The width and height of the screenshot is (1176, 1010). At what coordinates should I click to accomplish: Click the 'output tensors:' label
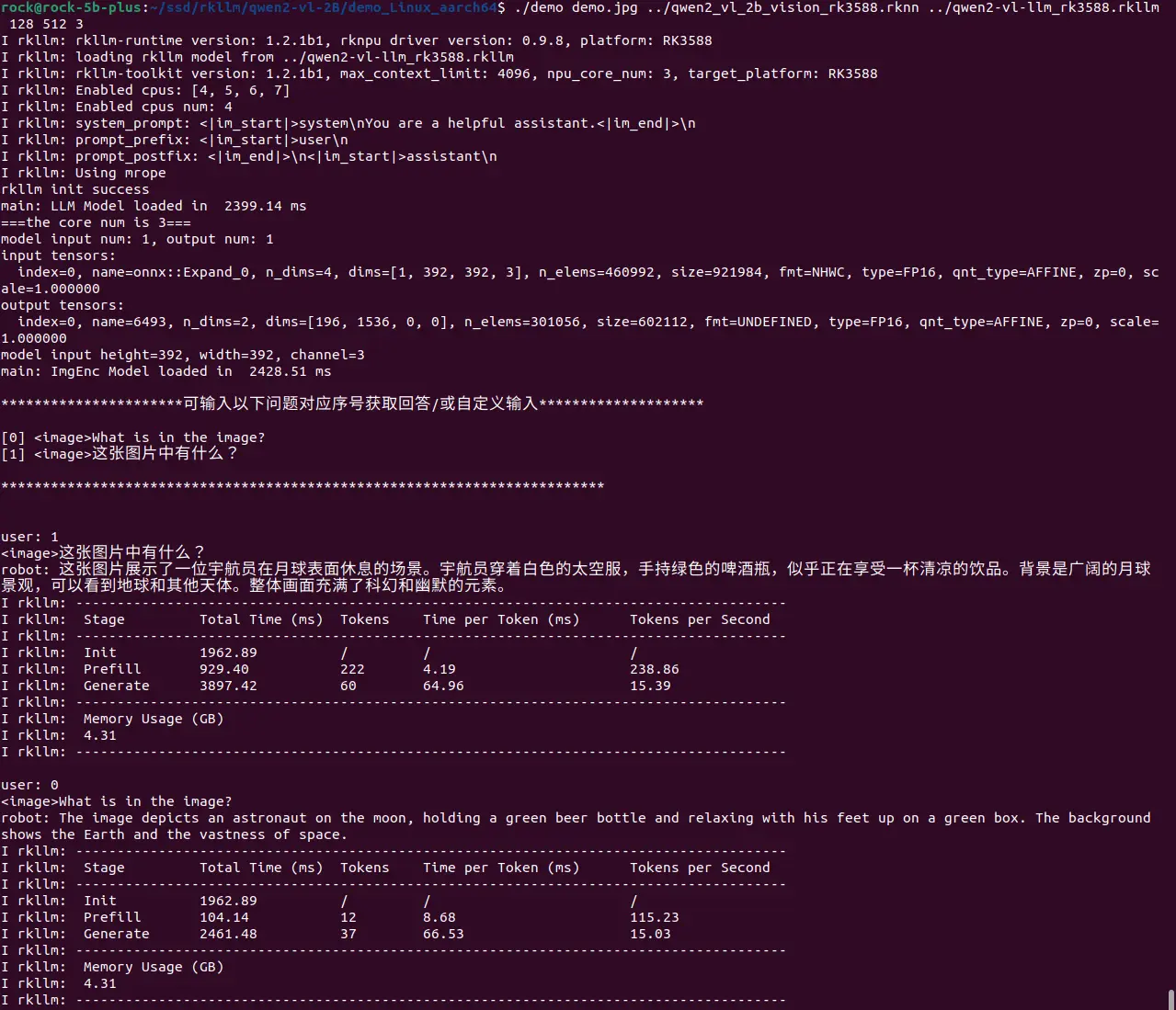[x=62, y=305]
